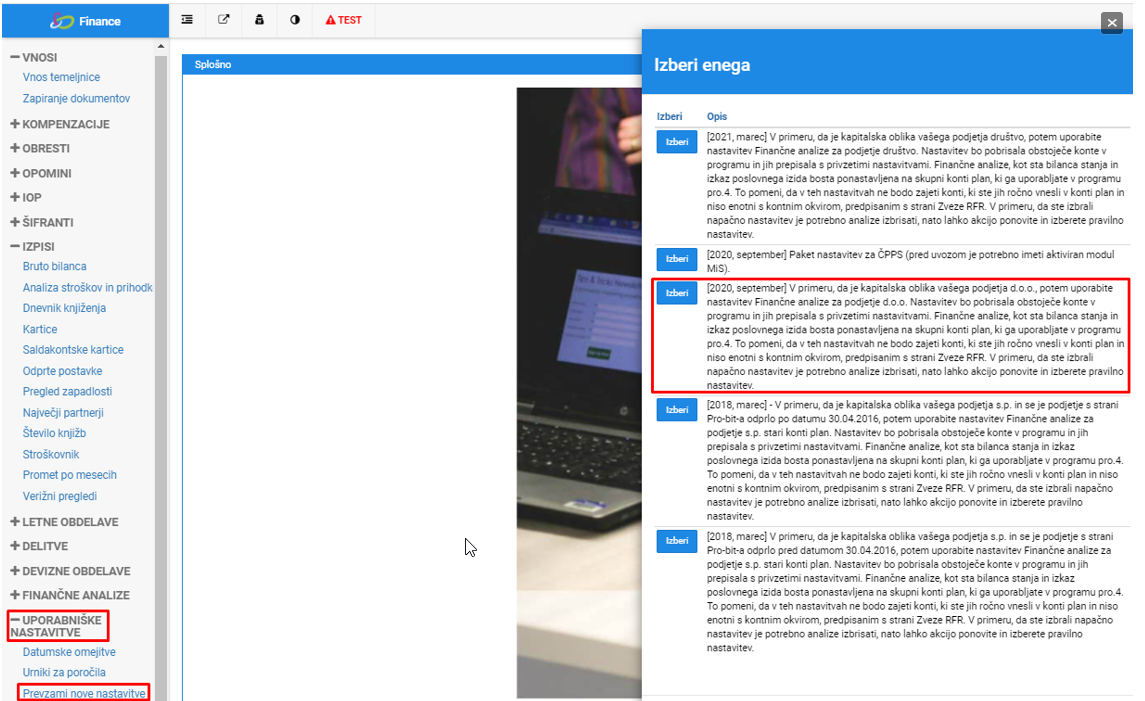Click the Izberi column header
Screen dimensions: 1145x701
(669, 116)
